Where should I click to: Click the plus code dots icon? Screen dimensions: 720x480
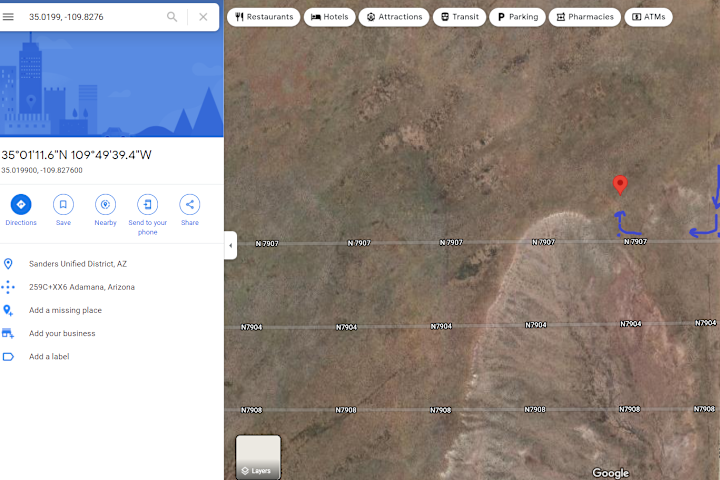click(8, 287)
